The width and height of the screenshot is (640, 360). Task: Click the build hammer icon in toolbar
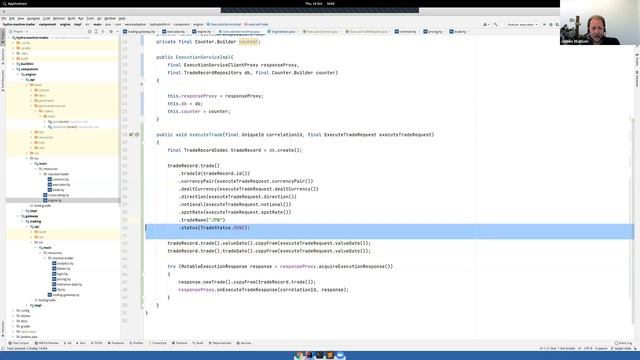point(496,24)
